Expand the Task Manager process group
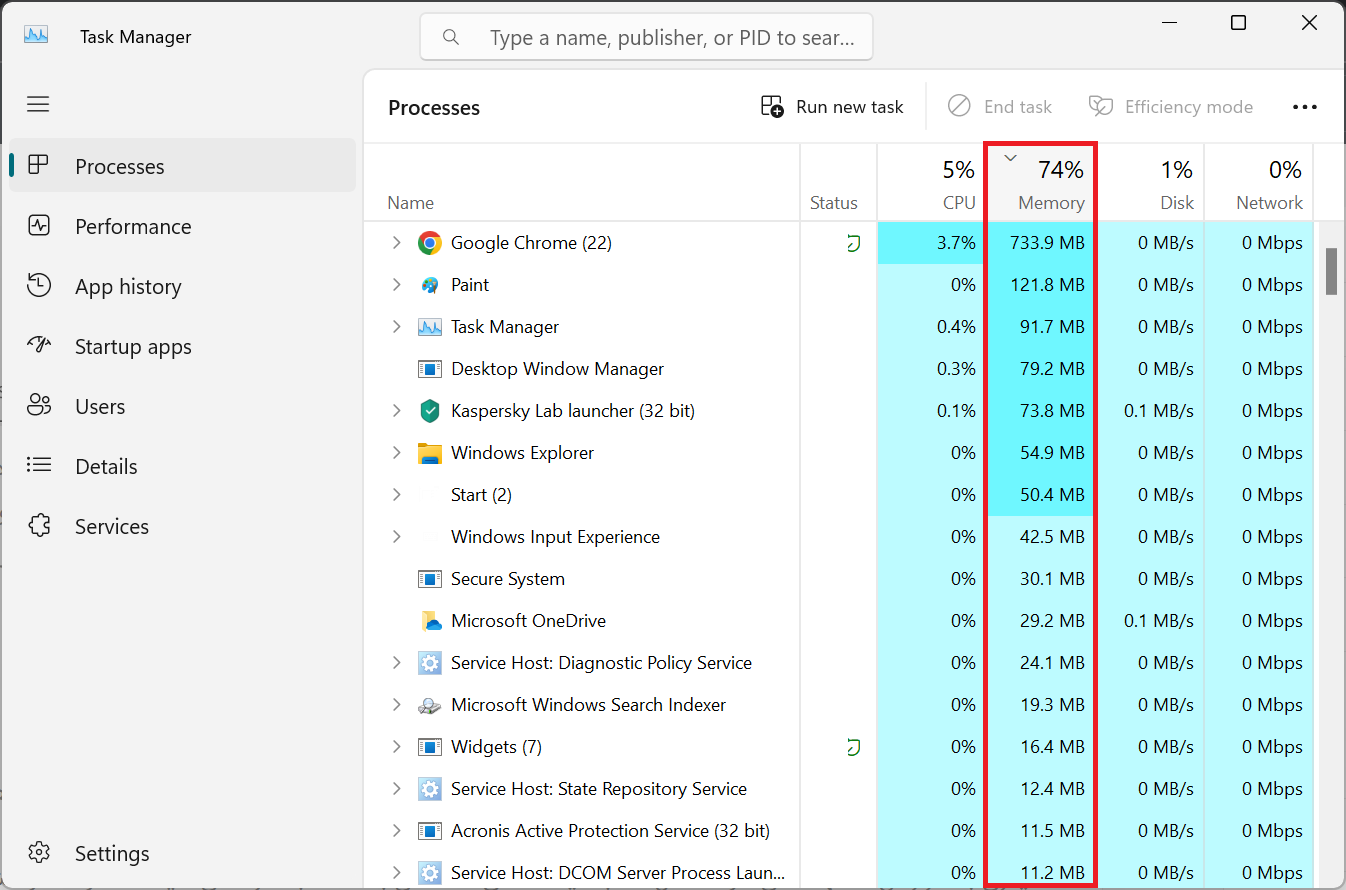 (396, 327)
